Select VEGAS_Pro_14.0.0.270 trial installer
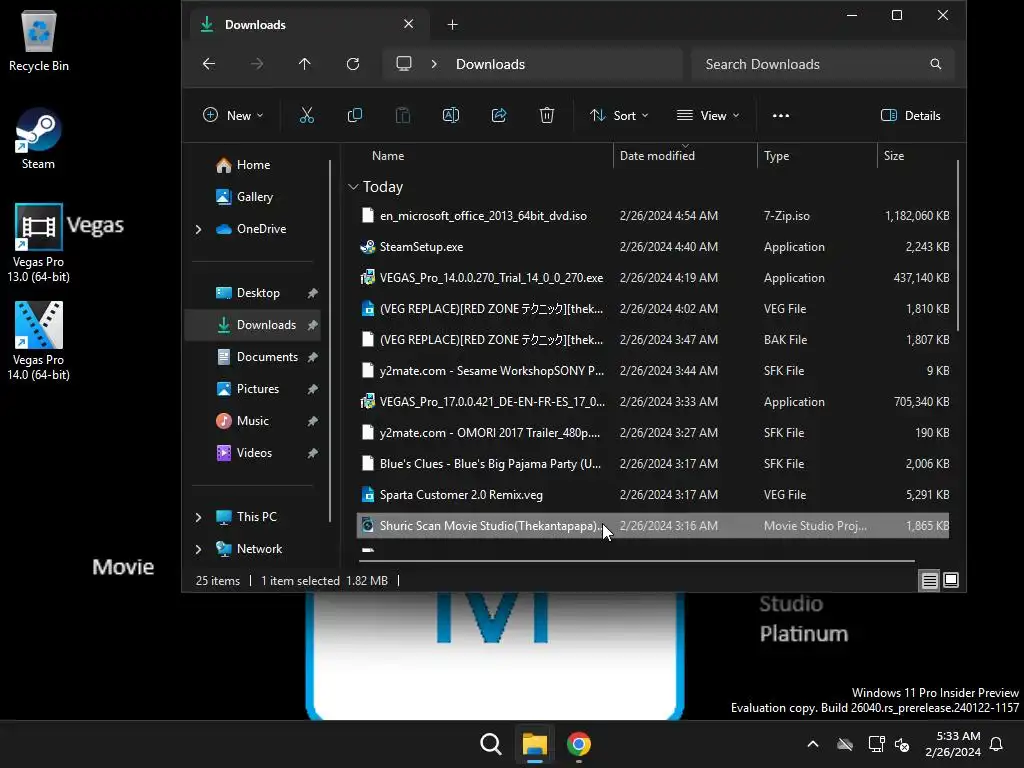1024x768 pixels. pos(653,278)
